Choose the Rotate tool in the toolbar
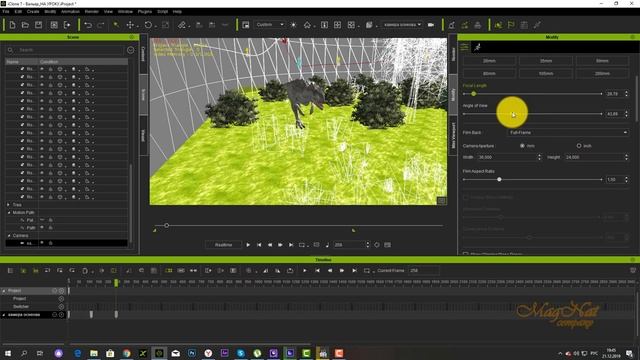This screenshot has width=640, height=360. (148, 25)
